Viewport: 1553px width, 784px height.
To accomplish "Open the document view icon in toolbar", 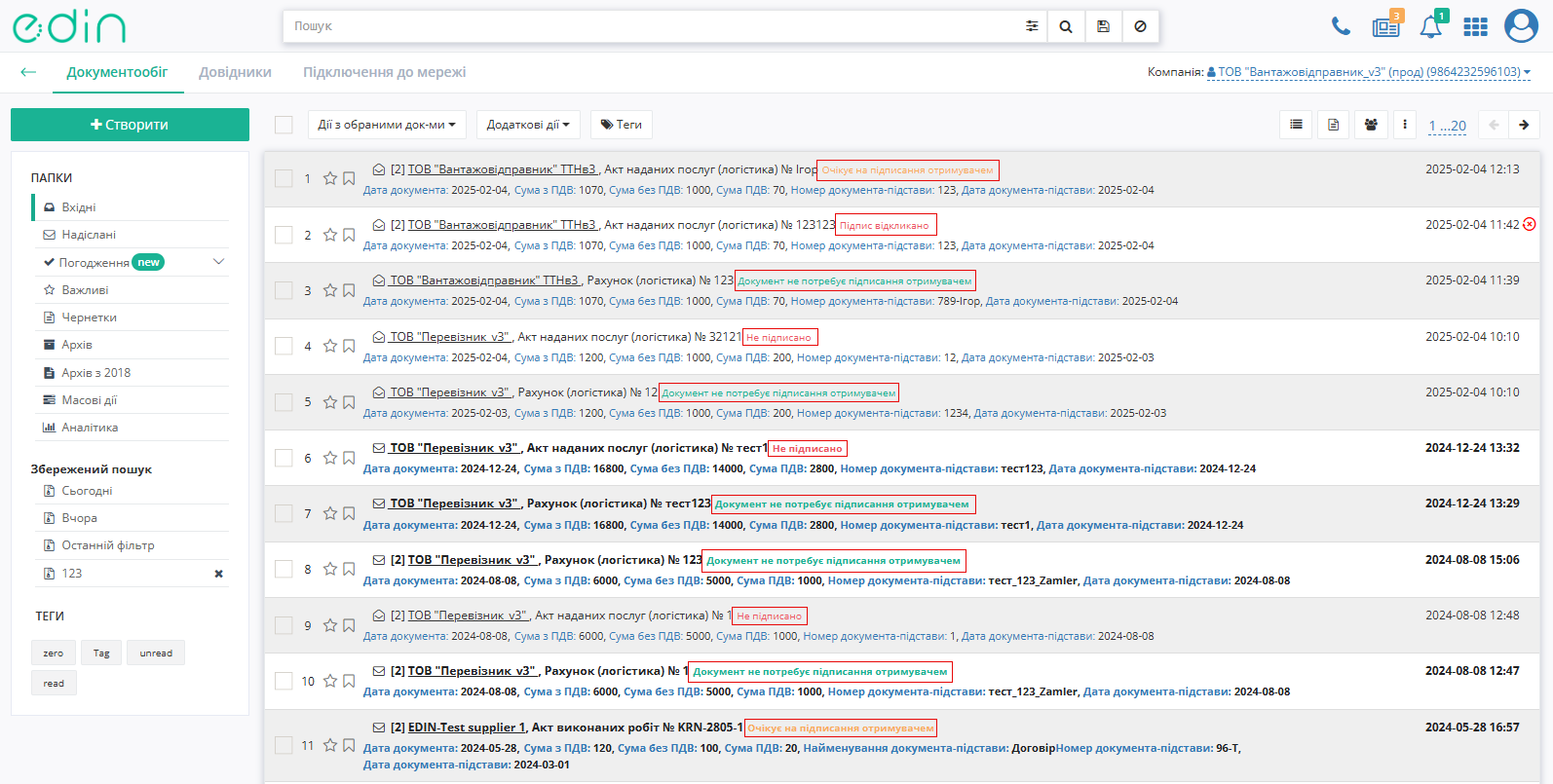I will [1334, 125].
